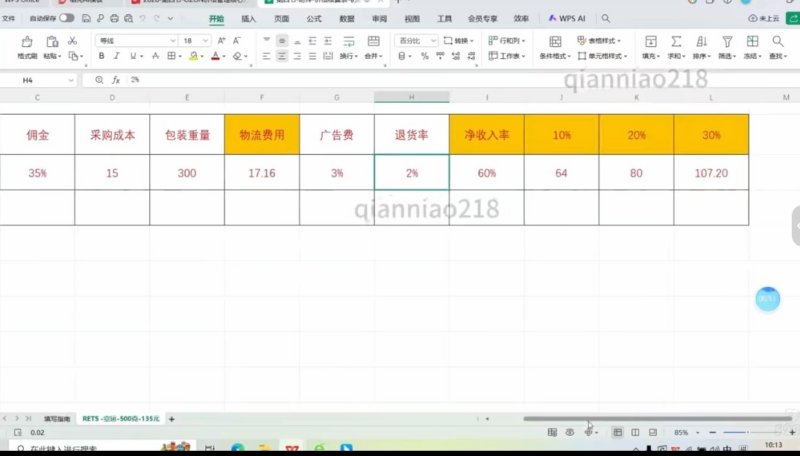
Task: Click the Find (查找) button
Action: point(778,47)
